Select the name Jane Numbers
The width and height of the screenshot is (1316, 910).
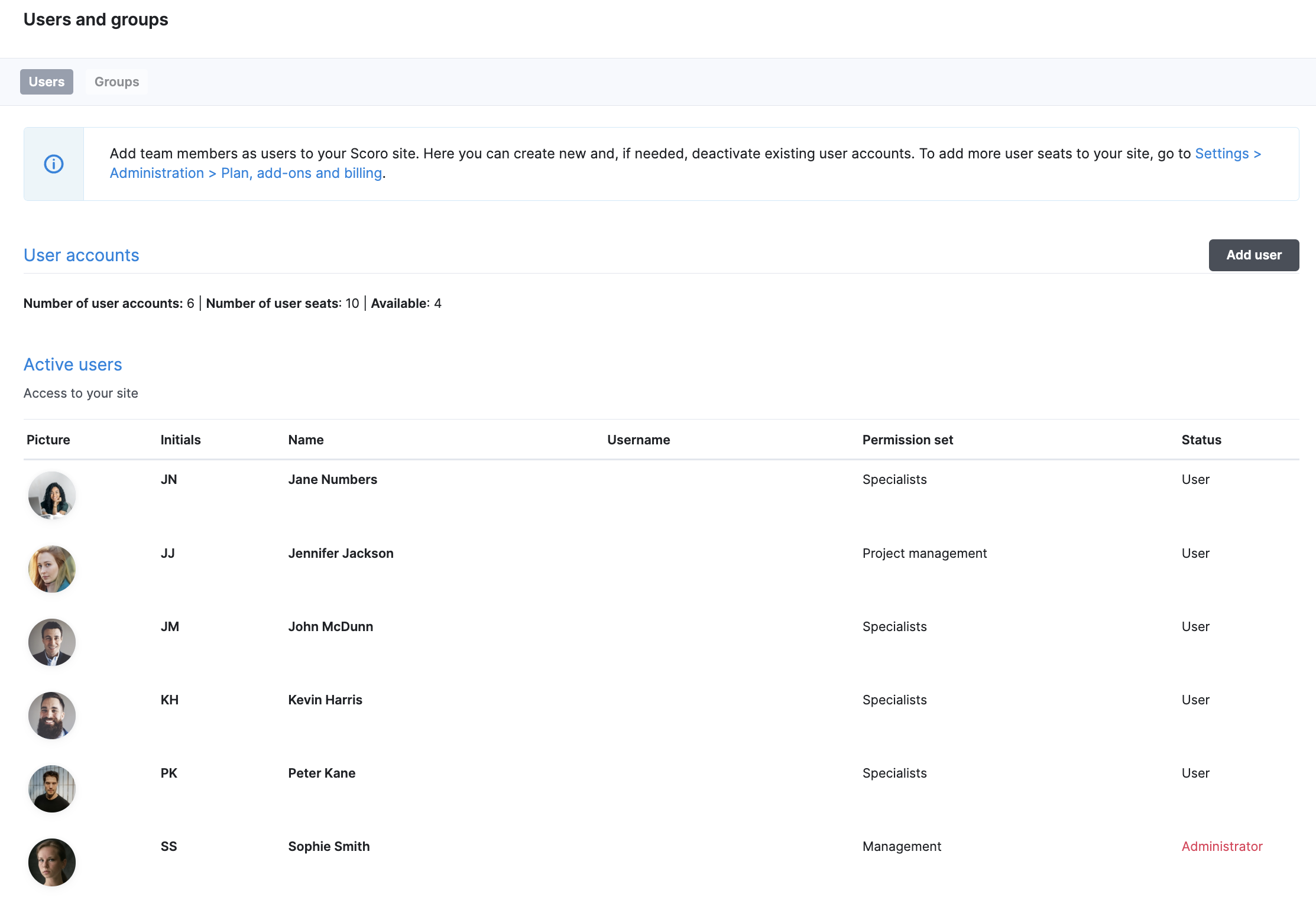tap(333, 479)
